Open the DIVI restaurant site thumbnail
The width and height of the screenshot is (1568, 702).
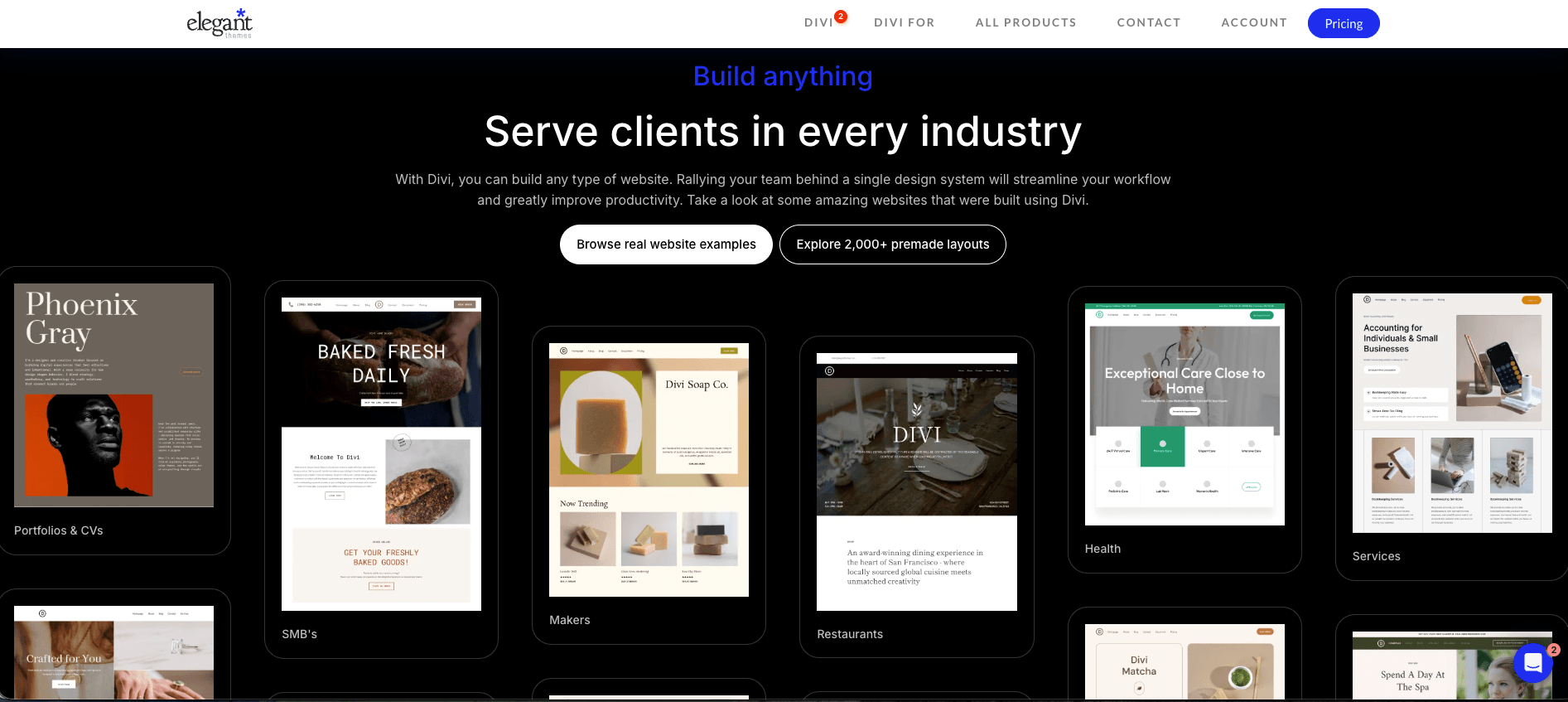click(917, 482)
